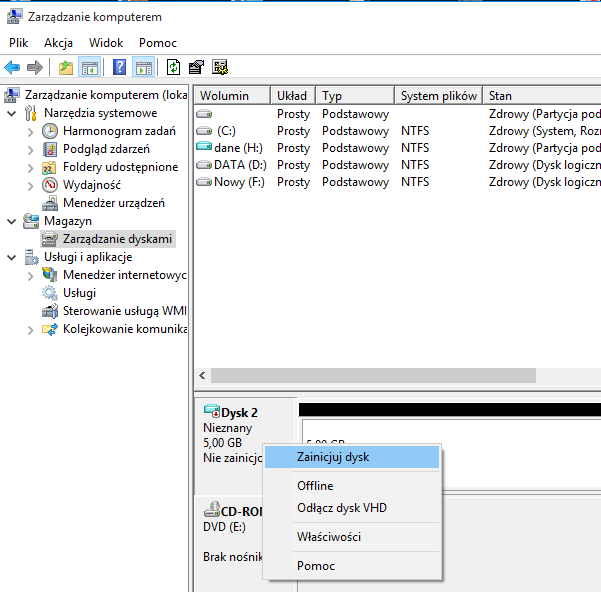Toggle the Show/Hide Action Pane icon
This screenshot has width=601, height=592.
[144, 67]
